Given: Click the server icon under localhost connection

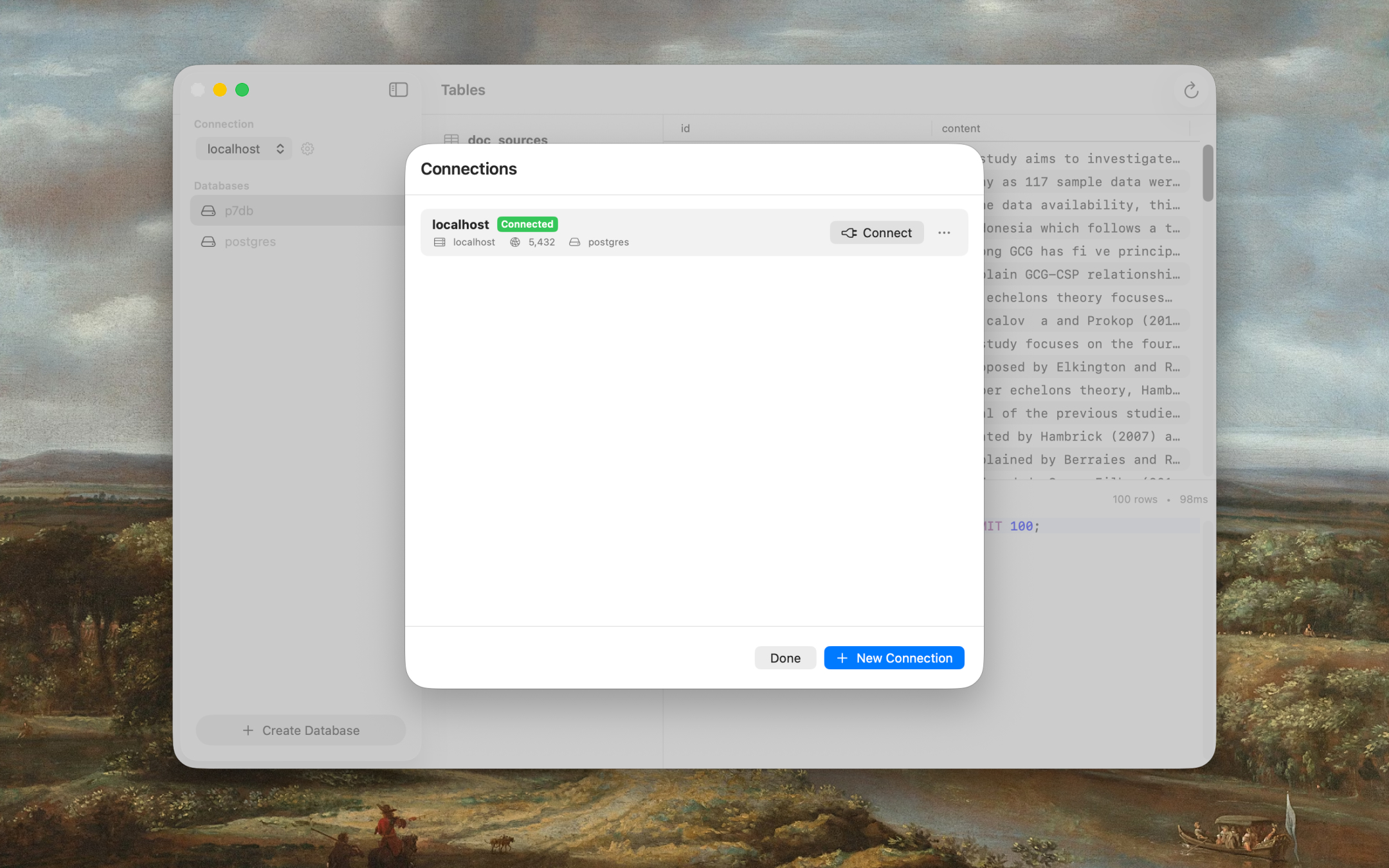Looking at the screenshot, I should (x=439, y=242).
